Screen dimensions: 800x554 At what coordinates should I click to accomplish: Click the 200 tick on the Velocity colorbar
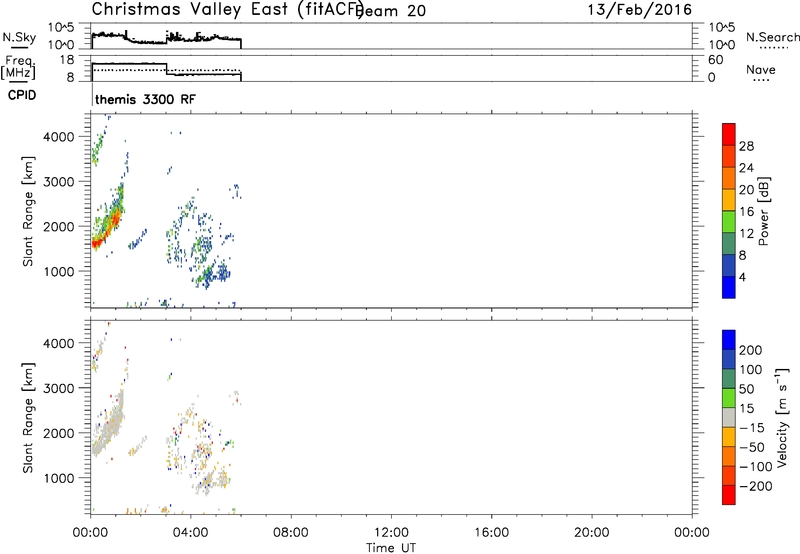pyautogui.click(x=751, y=350)
